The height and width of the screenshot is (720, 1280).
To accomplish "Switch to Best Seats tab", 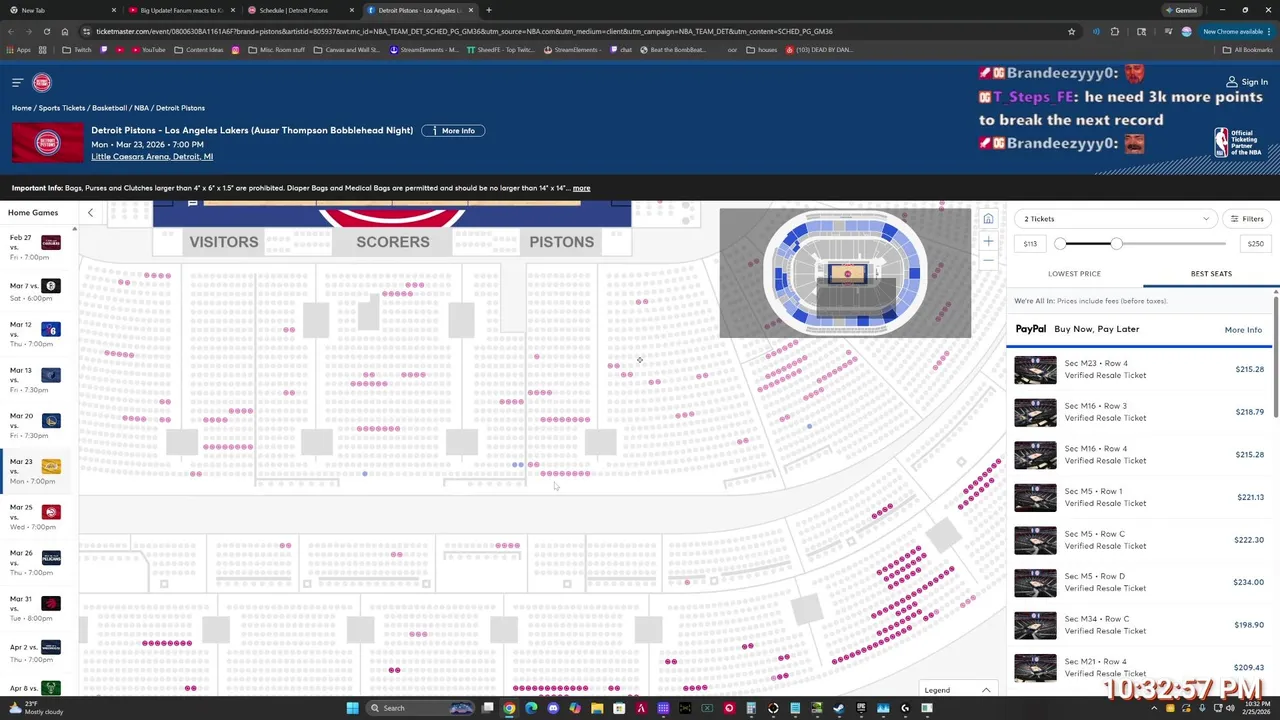I will pos(1211,273).
